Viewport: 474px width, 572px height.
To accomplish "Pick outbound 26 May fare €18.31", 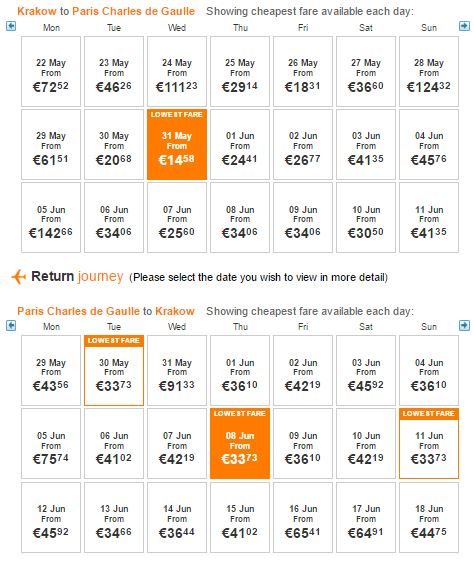I will click(x=303, y=72).
